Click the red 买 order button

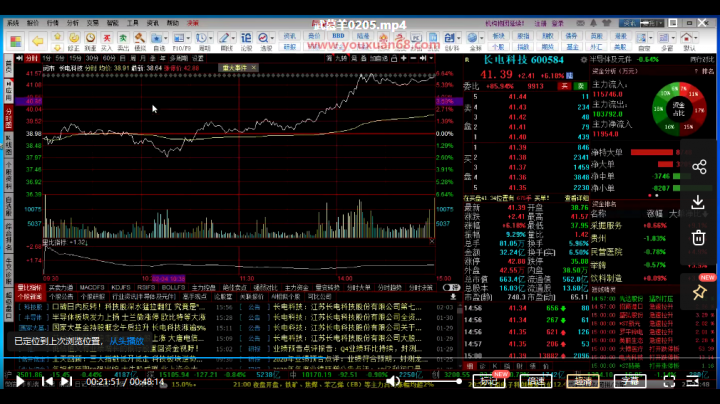(564, 86)
